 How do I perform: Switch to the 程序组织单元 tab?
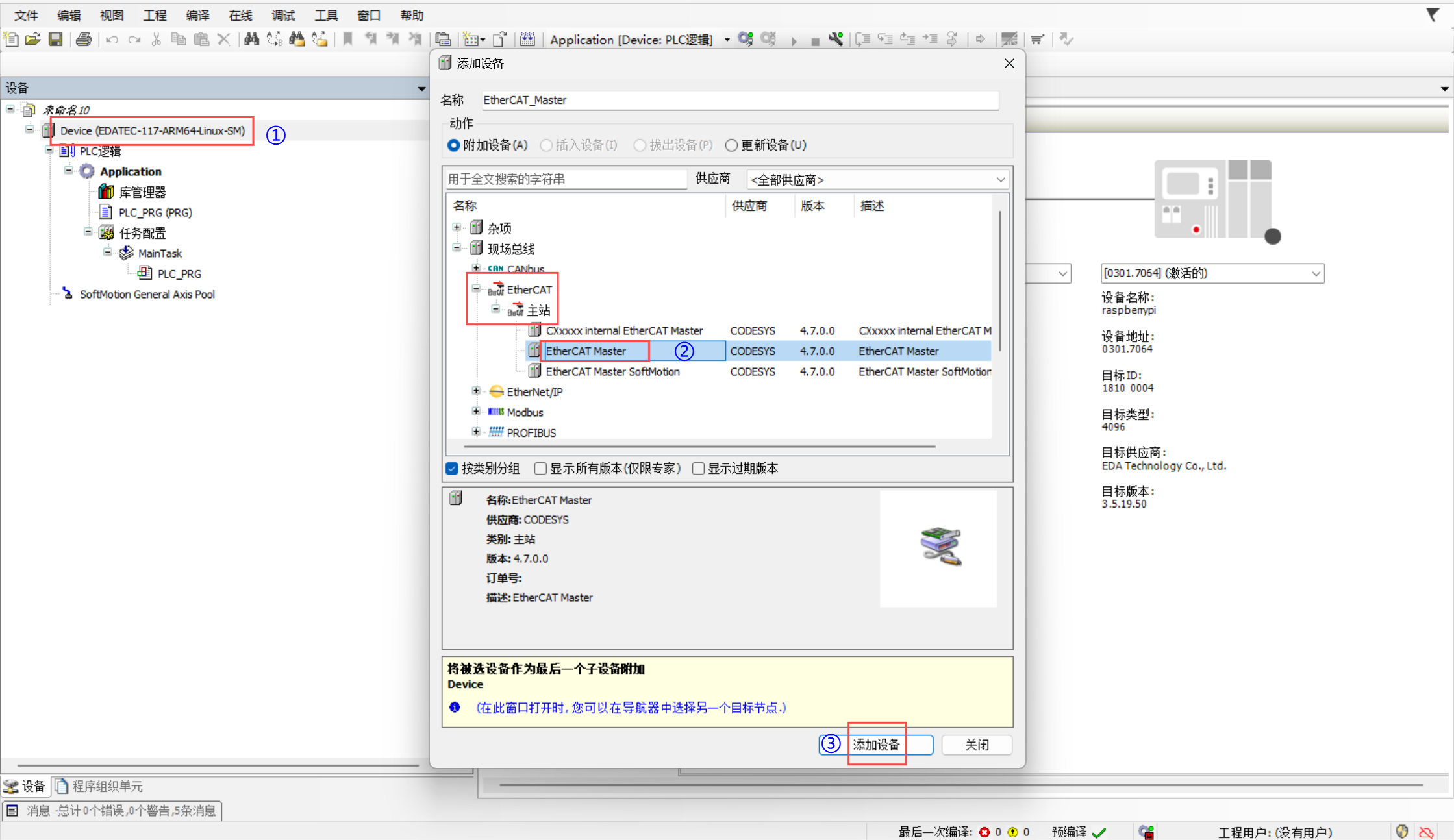(99, 786)
